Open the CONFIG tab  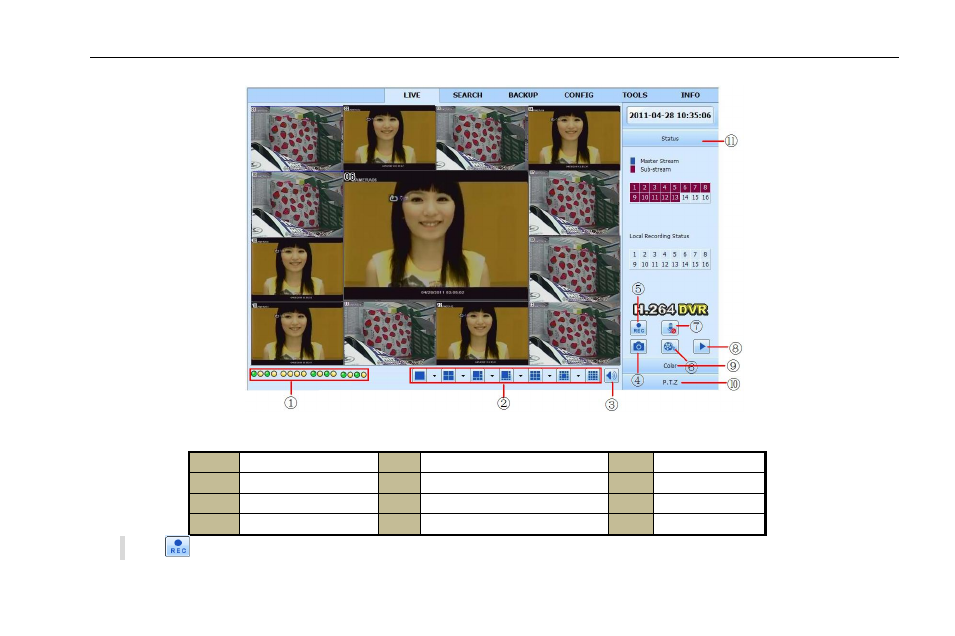point(579,95)
